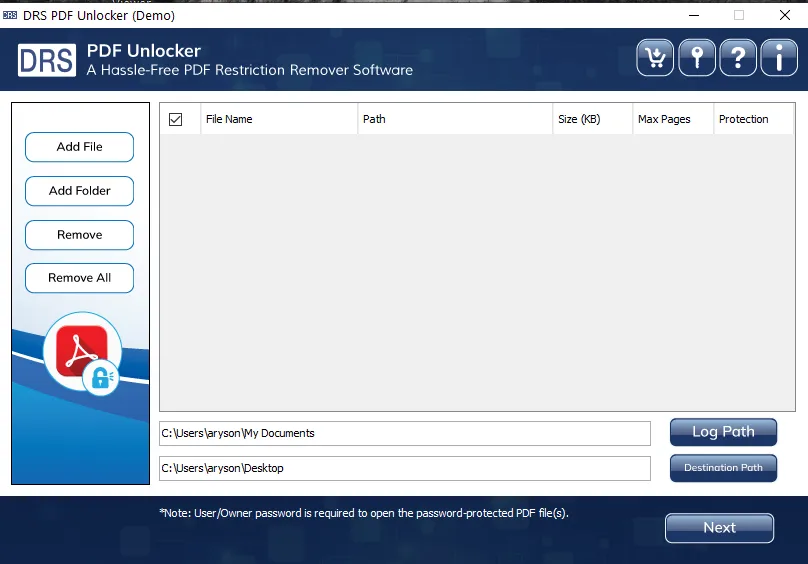Toggle the select-all files checkbox
Image resolution: width=808 pixels, height=564 pixels.
click(x=175, y=120)
